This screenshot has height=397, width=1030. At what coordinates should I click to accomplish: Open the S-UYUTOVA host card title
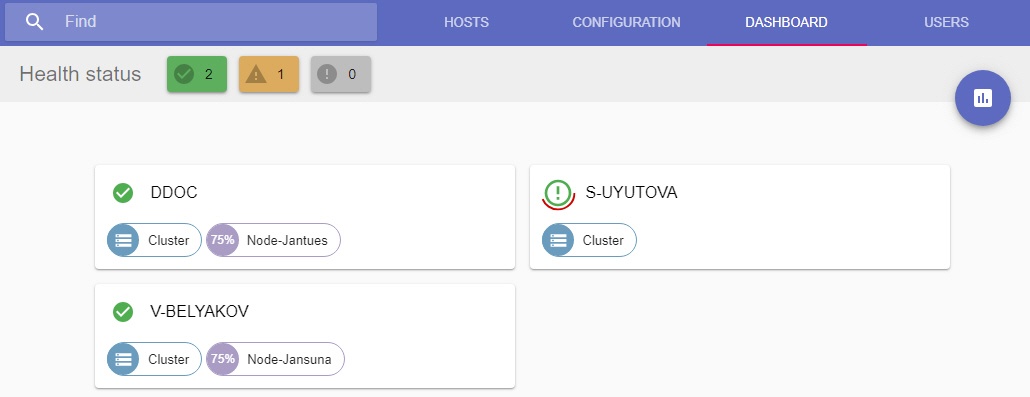coord(631,193)
